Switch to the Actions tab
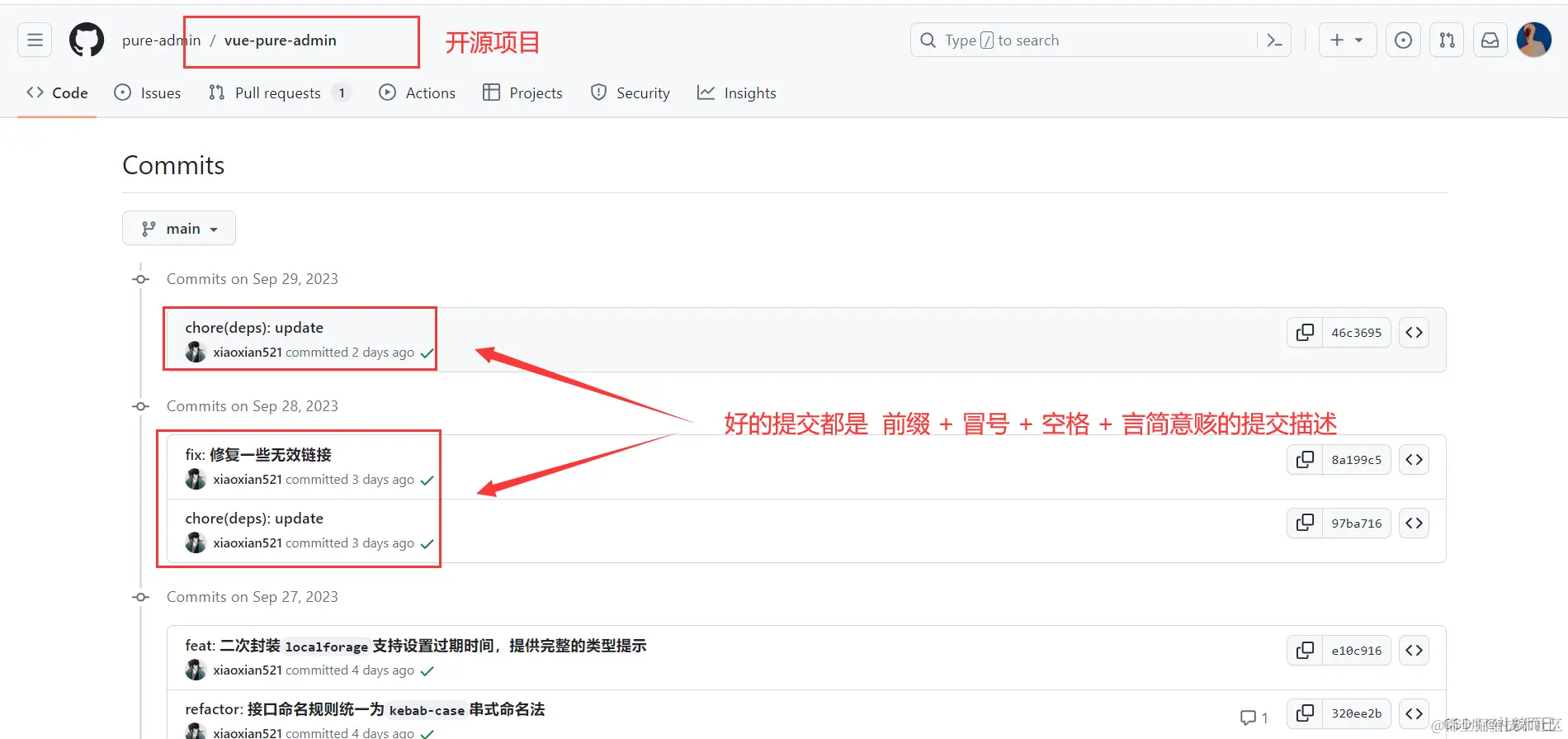Screen dimensions: 1568x739 click(417, 92)
